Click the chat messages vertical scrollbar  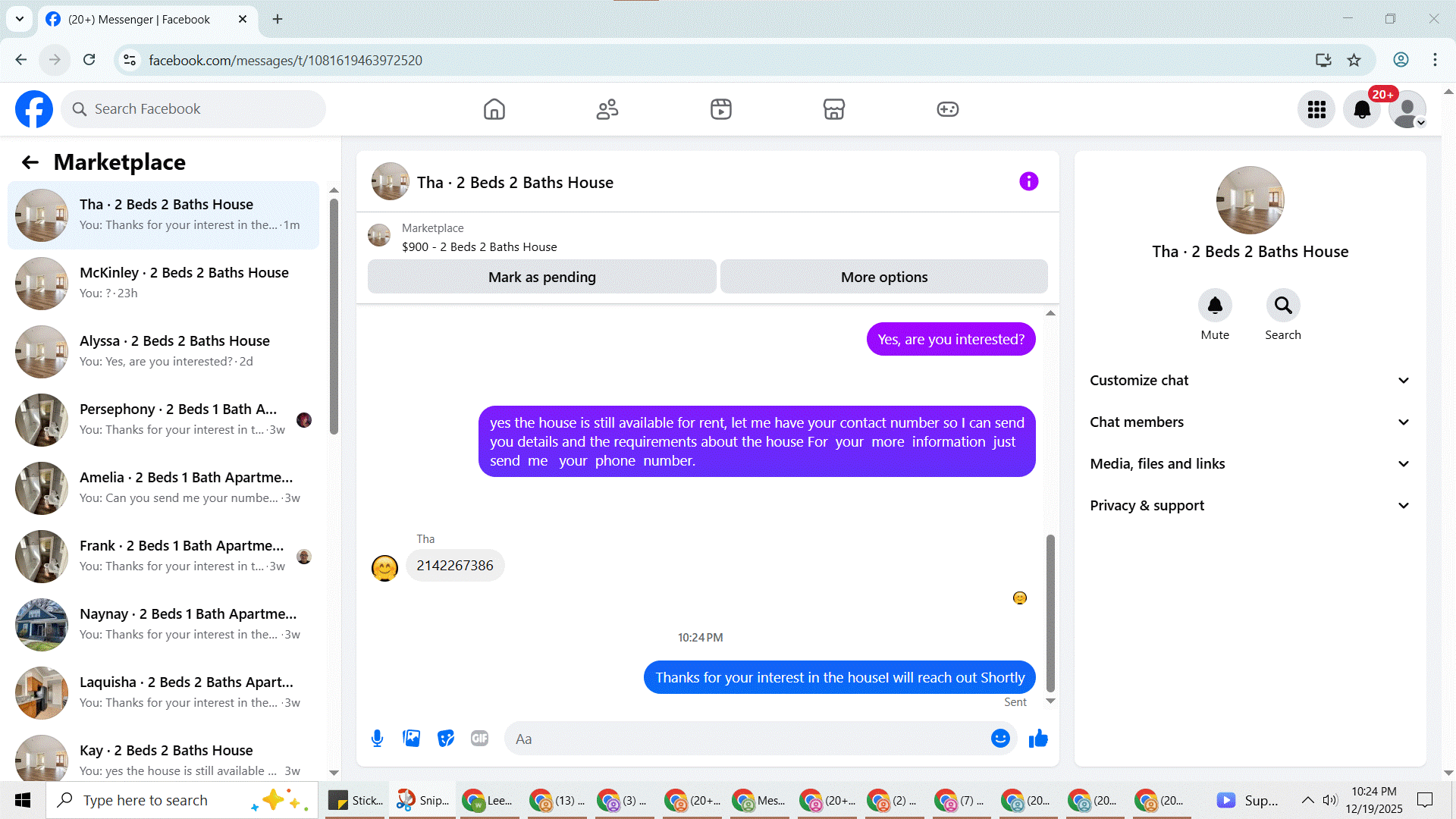(x=1050, y=613)
